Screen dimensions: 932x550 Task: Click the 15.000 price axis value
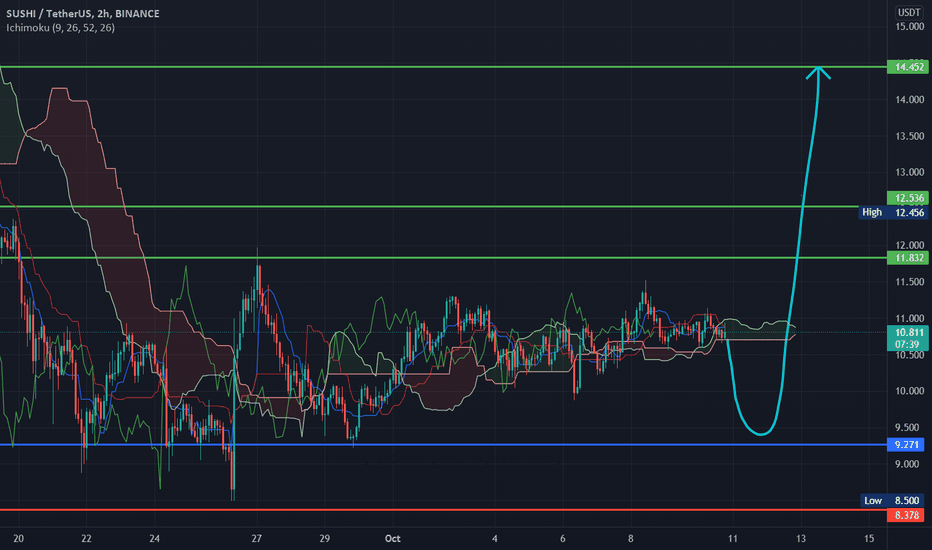(909, 26)
